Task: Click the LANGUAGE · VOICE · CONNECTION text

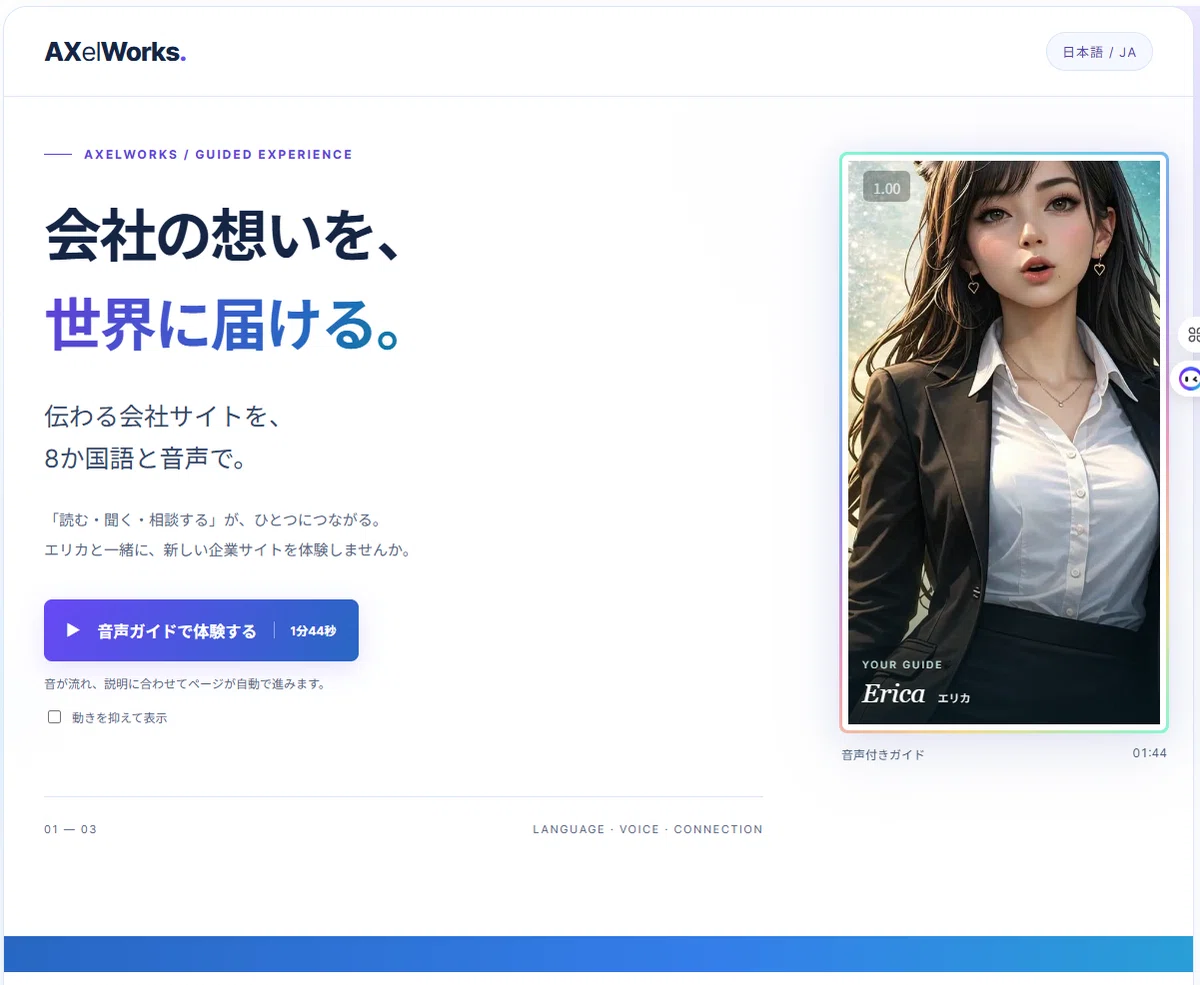Action: point(648,829)
